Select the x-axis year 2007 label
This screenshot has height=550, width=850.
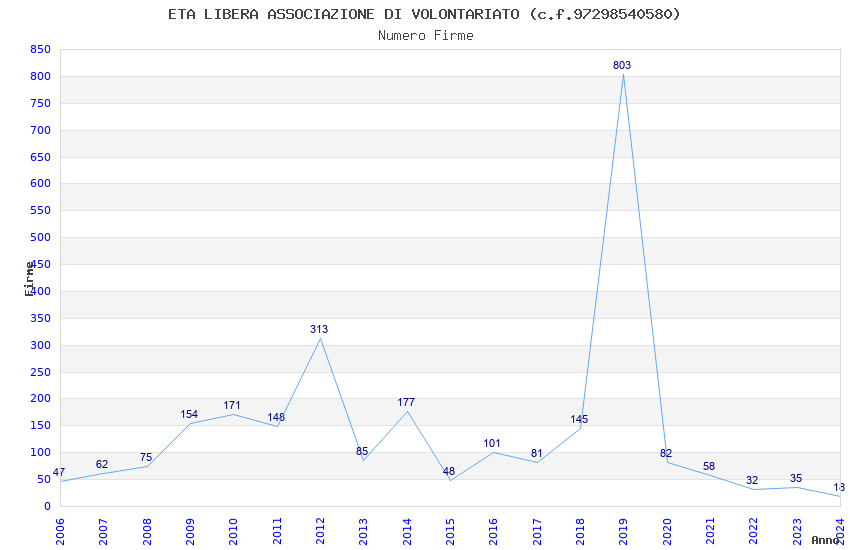(103, 532)
